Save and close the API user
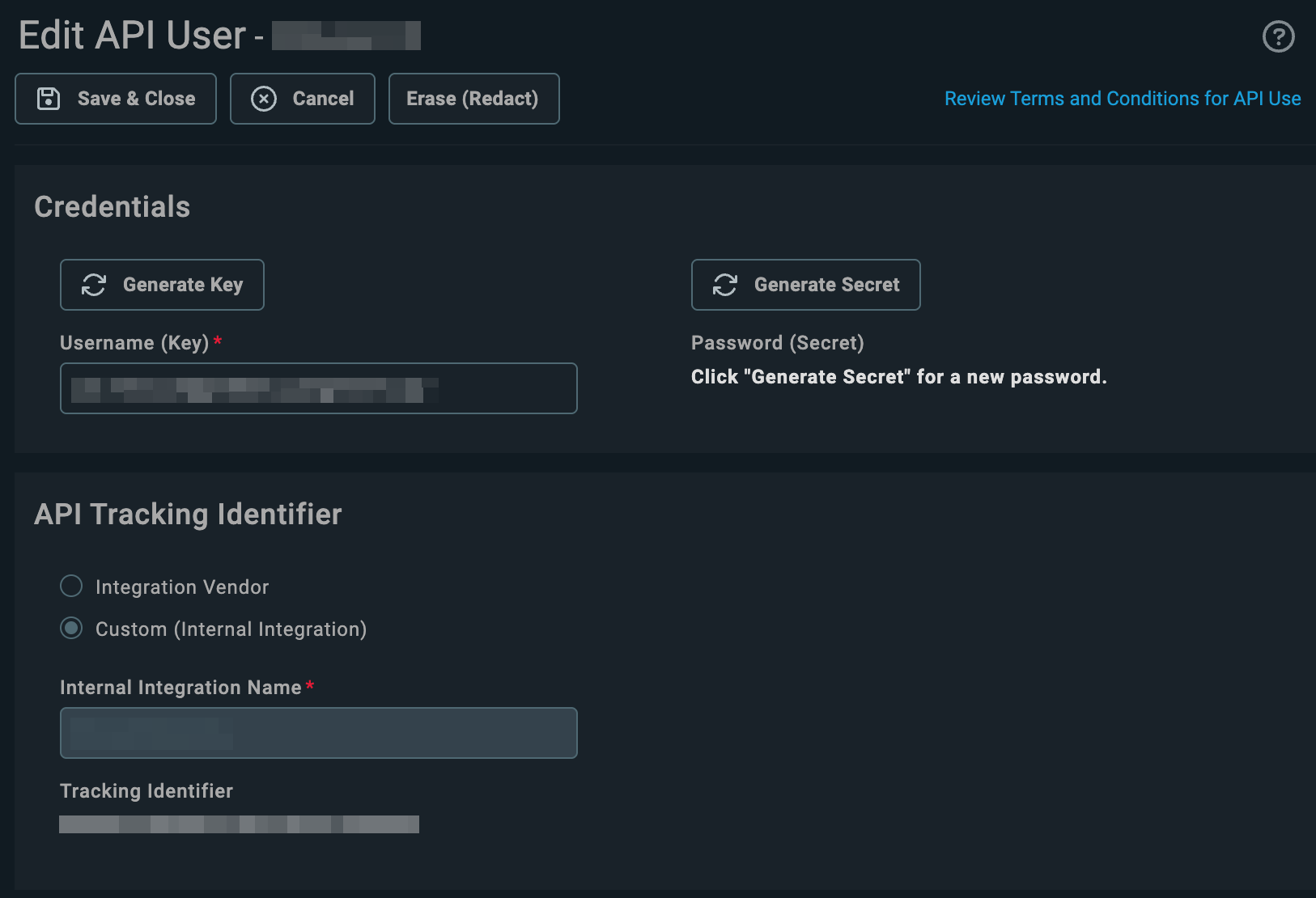This screenshot has width=1316, height=898. click(116, 99)
